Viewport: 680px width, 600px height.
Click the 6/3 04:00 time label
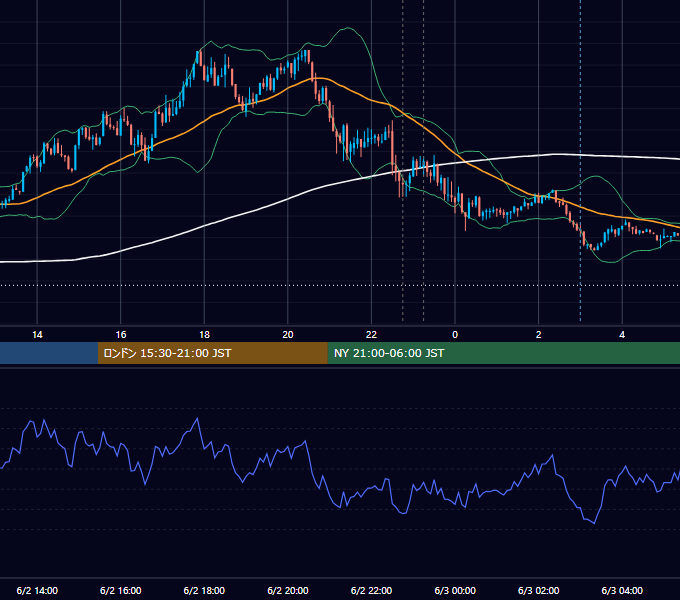point(622,590)
